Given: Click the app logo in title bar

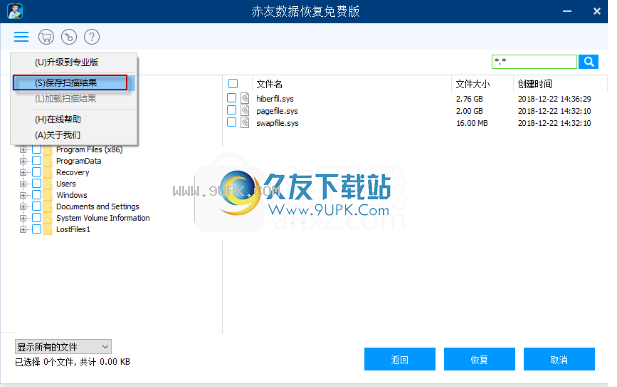Looking at the screenshot, I should point(15,11).
